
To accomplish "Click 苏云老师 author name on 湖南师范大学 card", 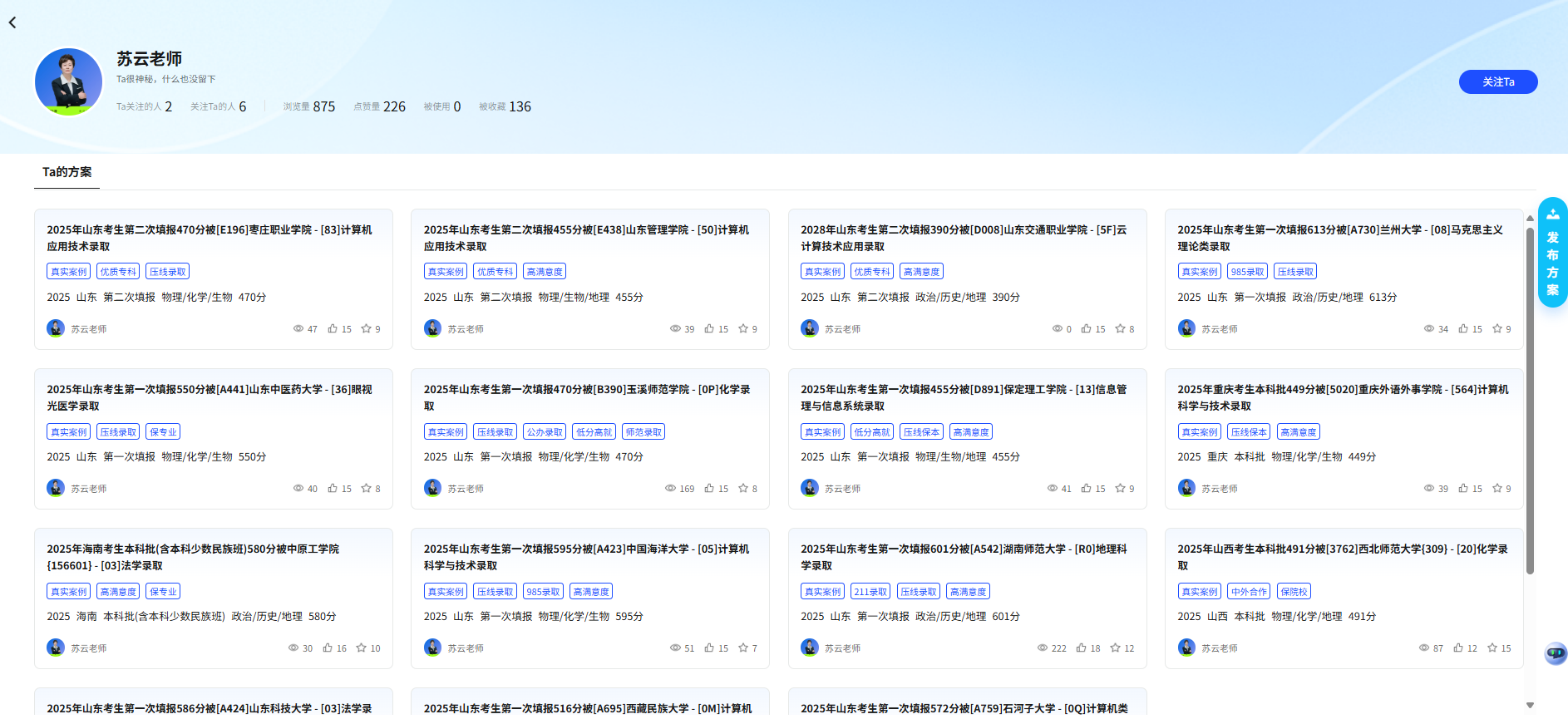I will [842, 648].
